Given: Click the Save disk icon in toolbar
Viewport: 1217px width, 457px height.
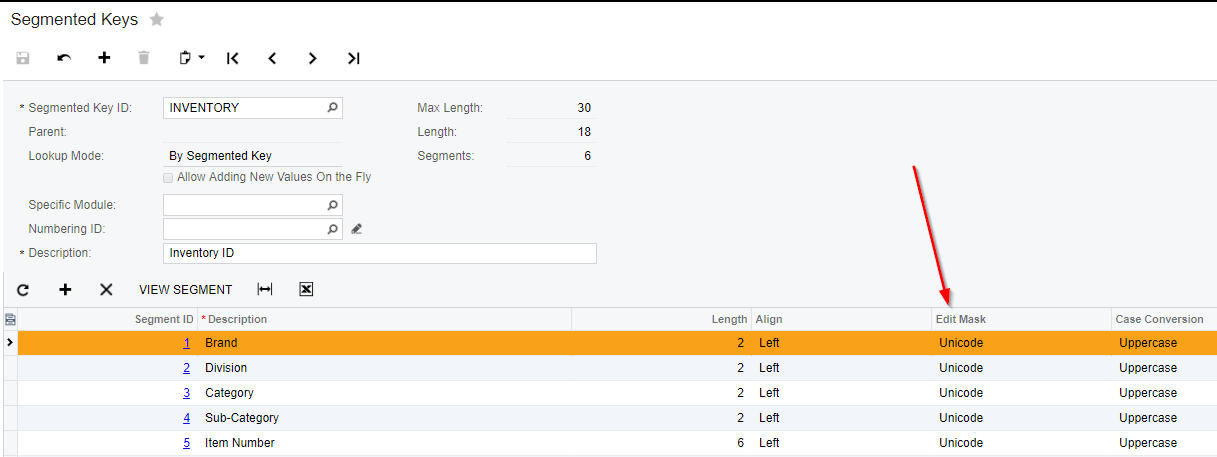Looking at the screenshot, I should [x=23, y=58].
